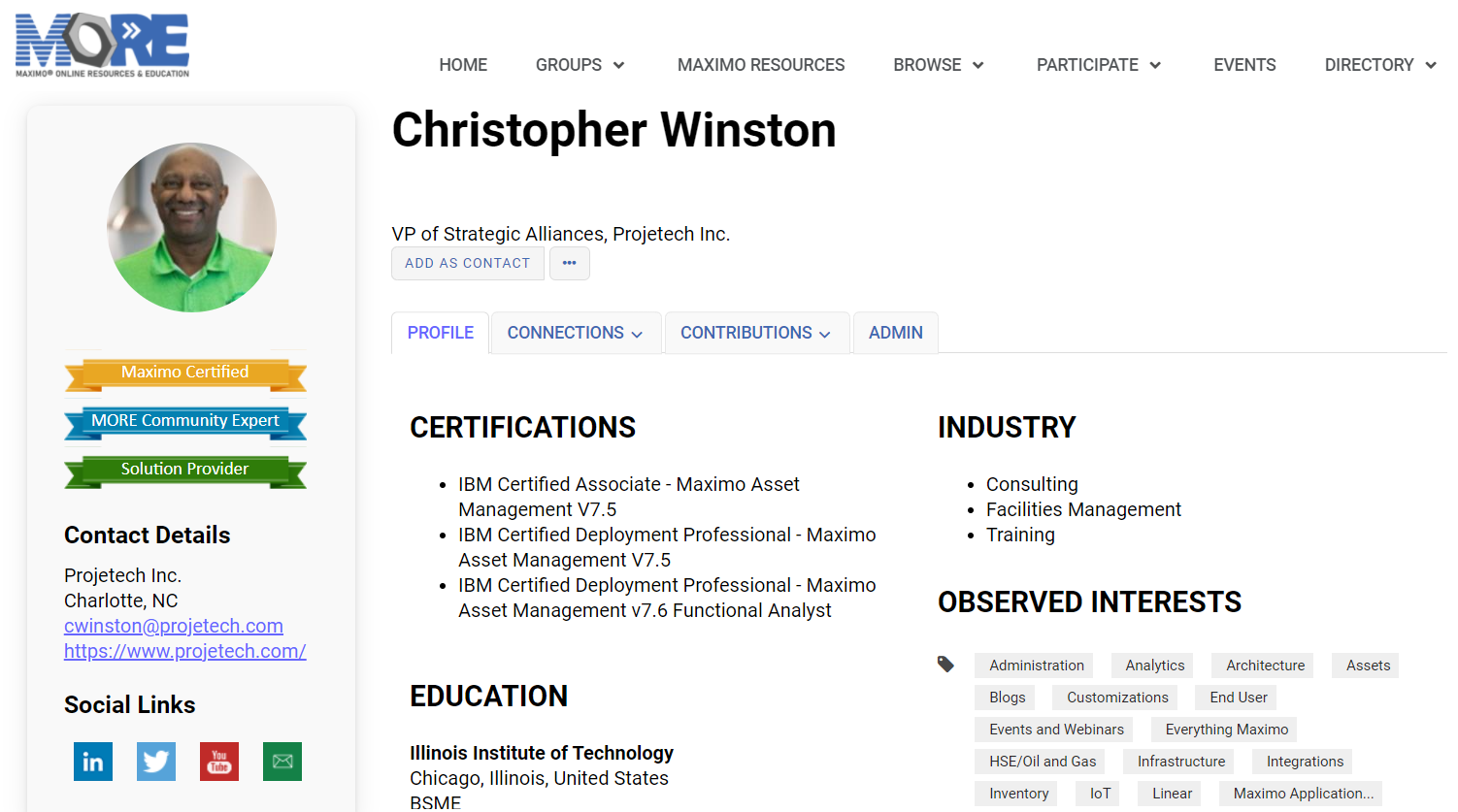Image resolution: width=1458 pixels, height=812 pixels.
Task: Open the Twitter social link
Action: (156, 762)
